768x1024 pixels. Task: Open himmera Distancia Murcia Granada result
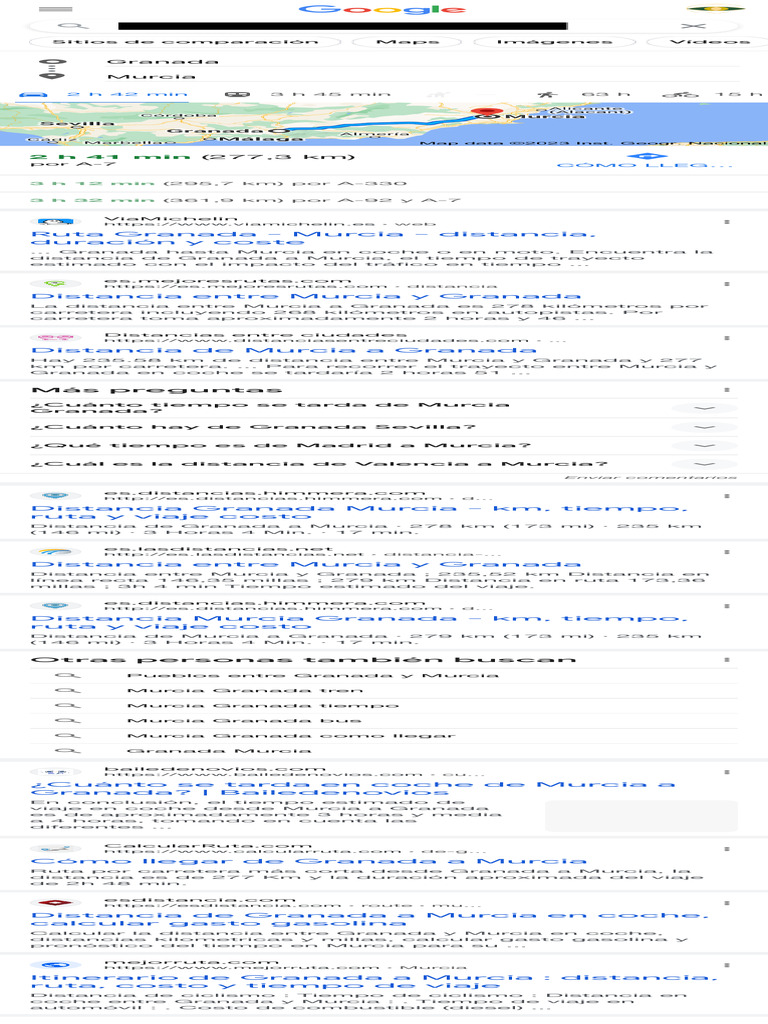coord(359,623)
